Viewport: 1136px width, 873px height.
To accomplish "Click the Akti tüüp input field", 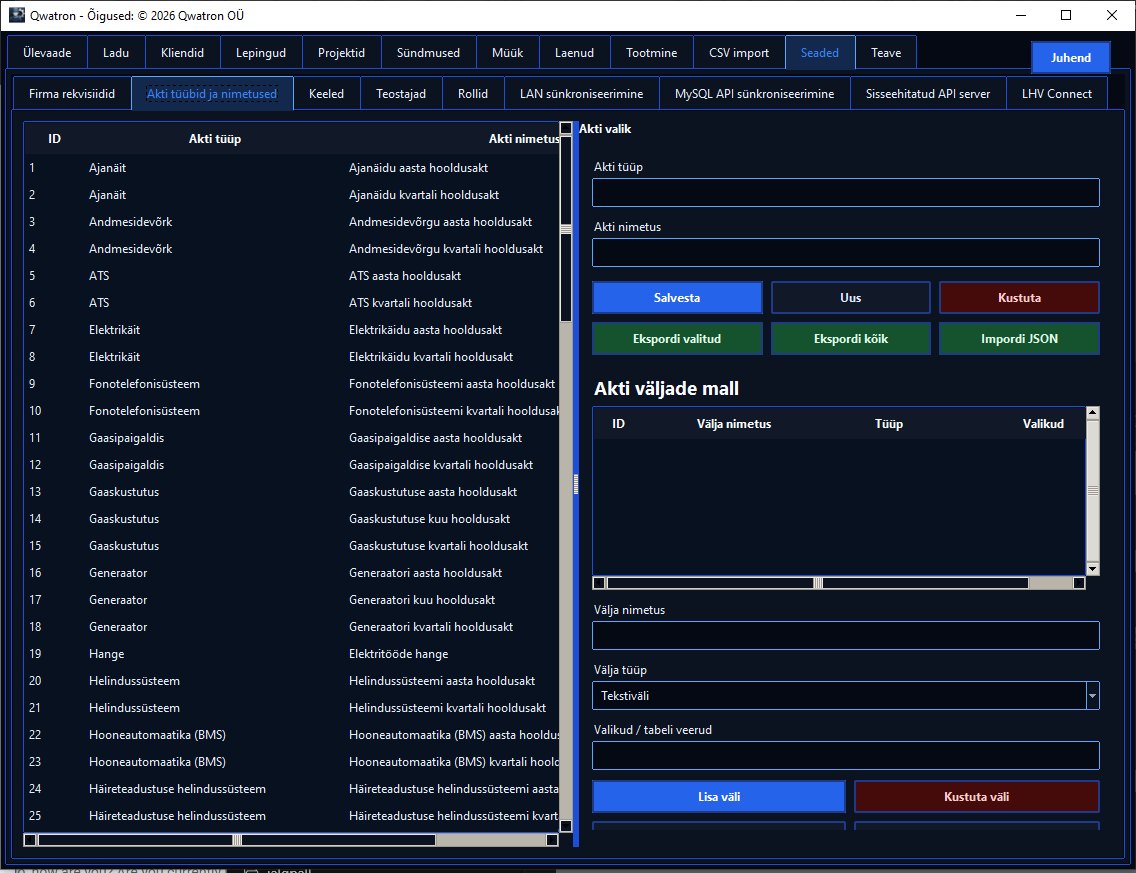I will (x=845, y=193).
